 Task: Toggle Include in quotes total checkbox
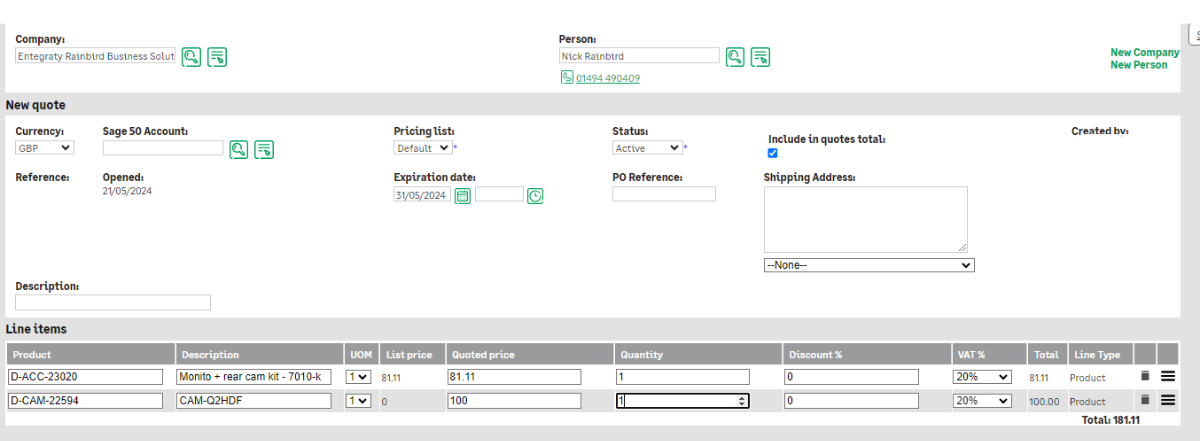[772, 153]
